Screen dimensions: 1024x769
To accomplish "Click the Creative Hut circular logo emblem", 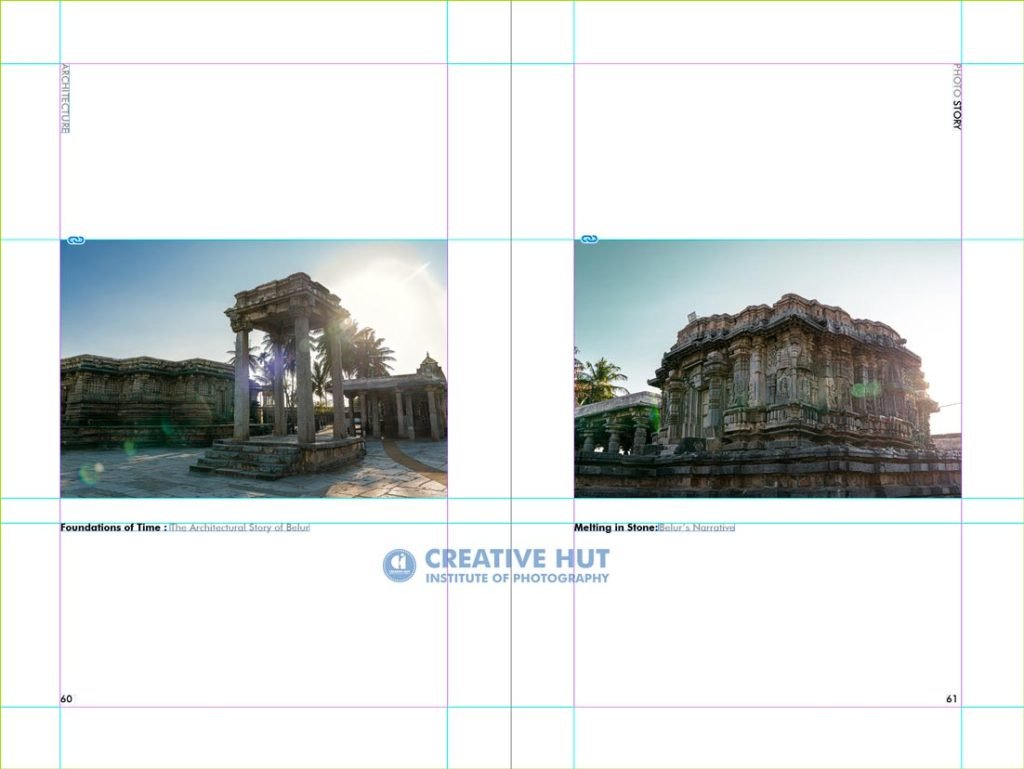I will 399,565.
